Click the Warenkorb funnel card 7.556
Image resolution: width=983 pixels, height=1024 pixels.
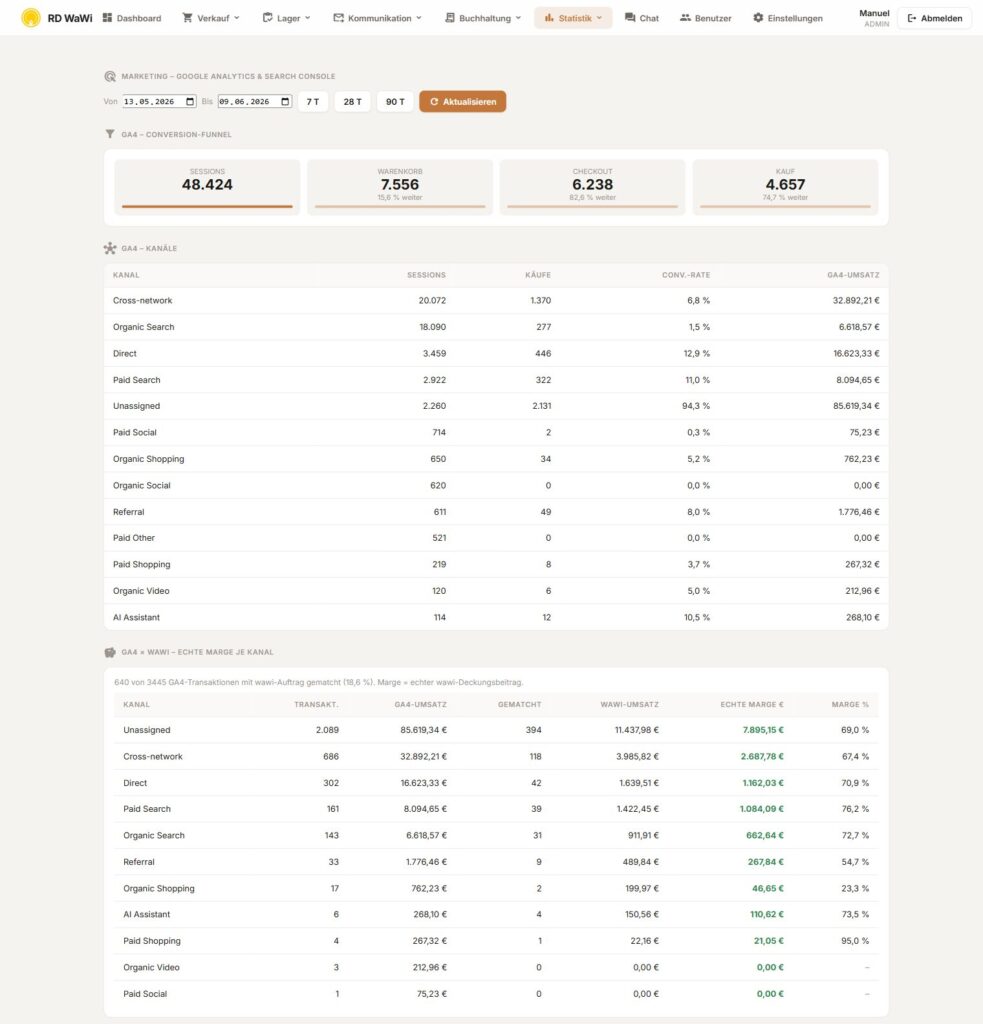pyautogui.click(x=400, y=187)
